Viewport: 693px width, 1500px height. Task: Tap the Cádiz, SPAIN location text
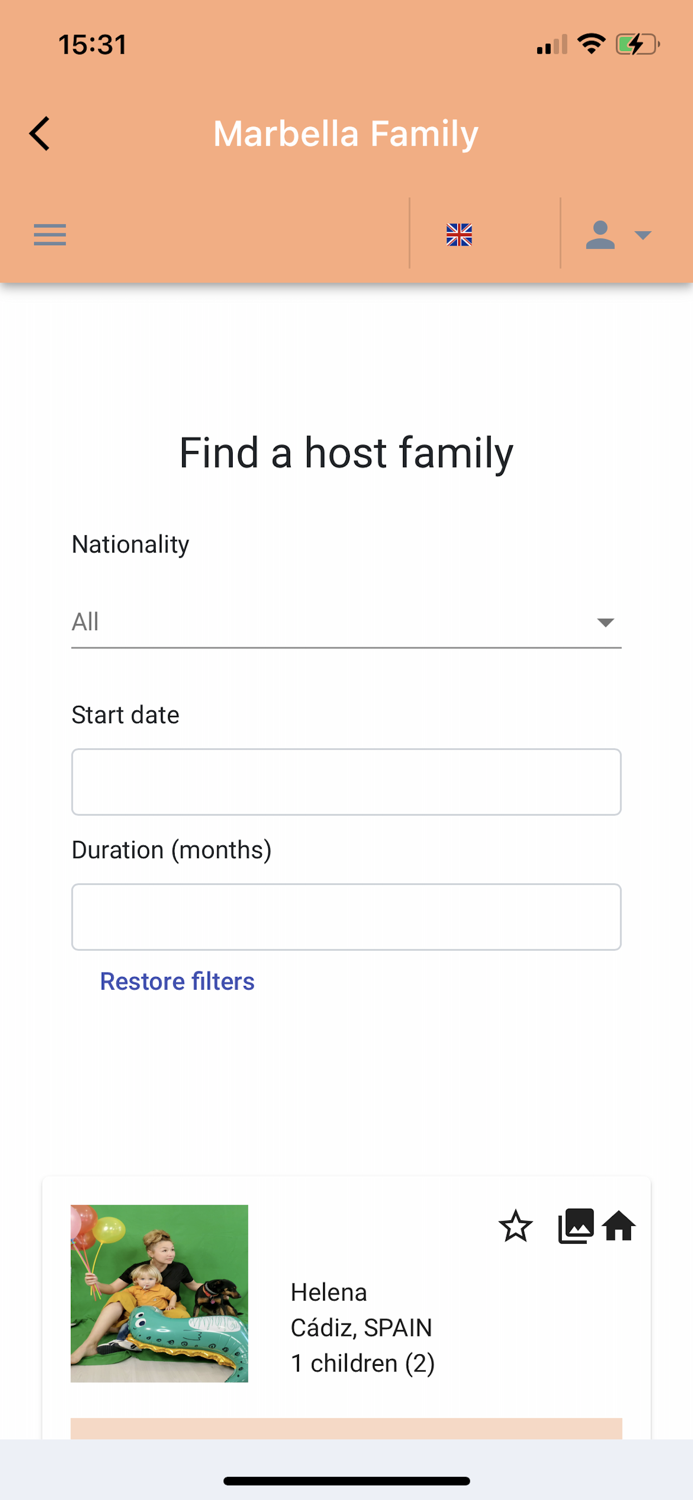(361, 1328)
